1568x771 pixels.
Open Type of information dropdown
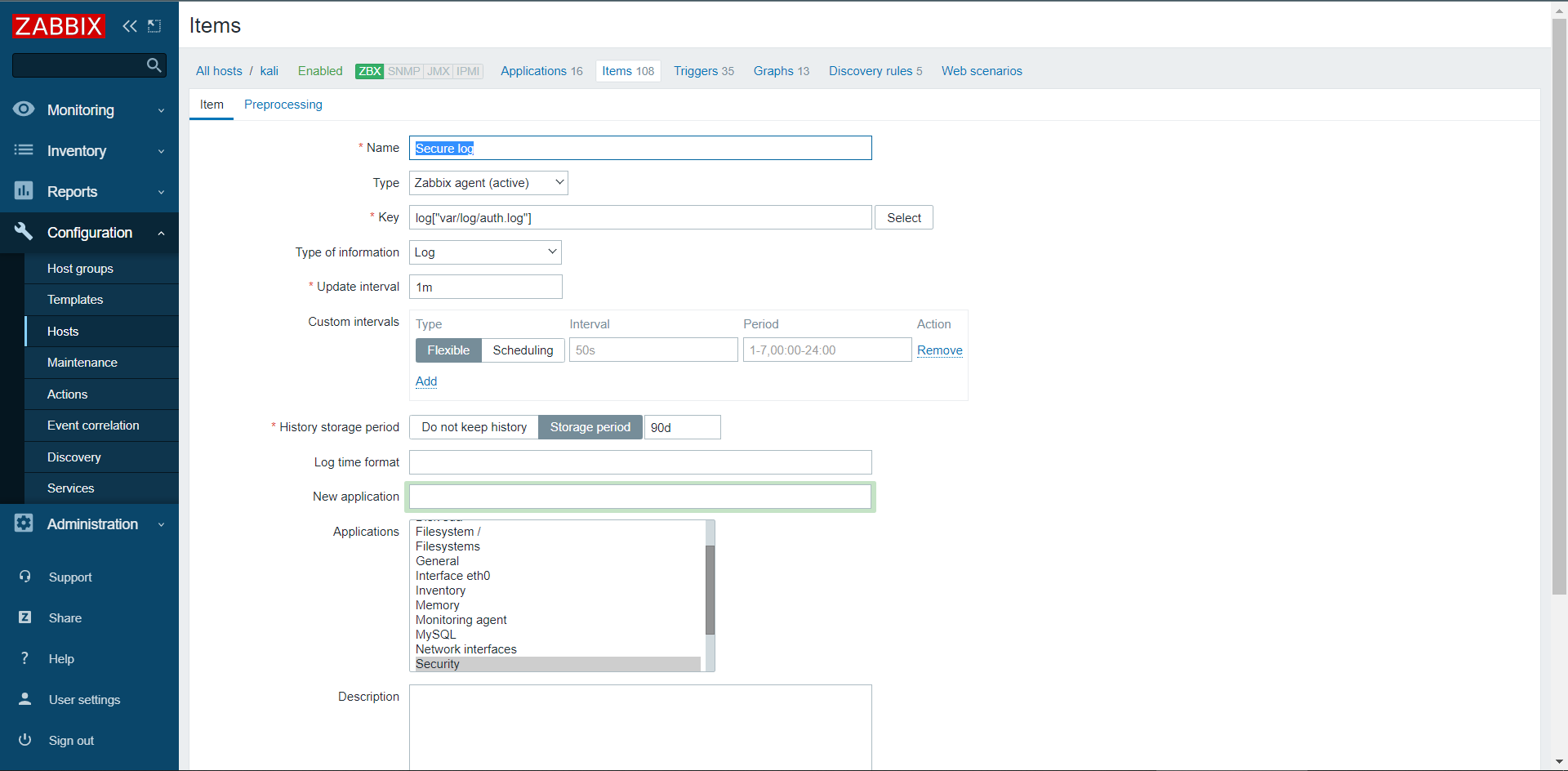(485, 252)
